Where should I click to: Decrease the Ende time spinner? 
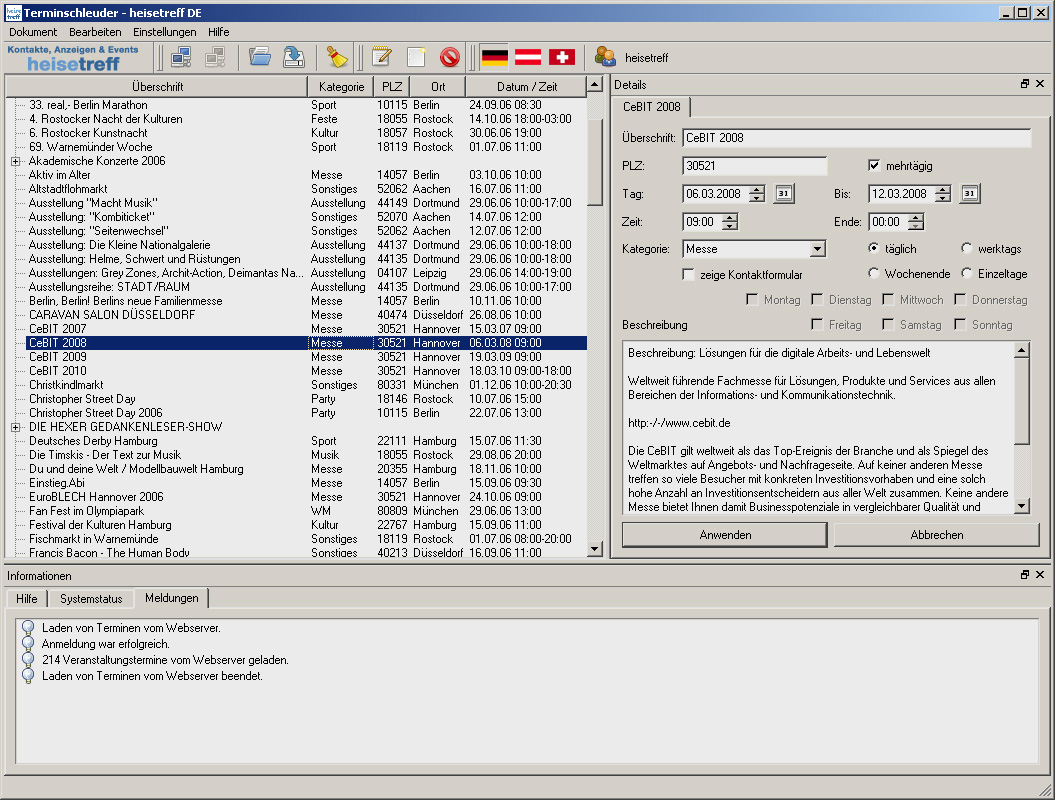coord(916,226)
